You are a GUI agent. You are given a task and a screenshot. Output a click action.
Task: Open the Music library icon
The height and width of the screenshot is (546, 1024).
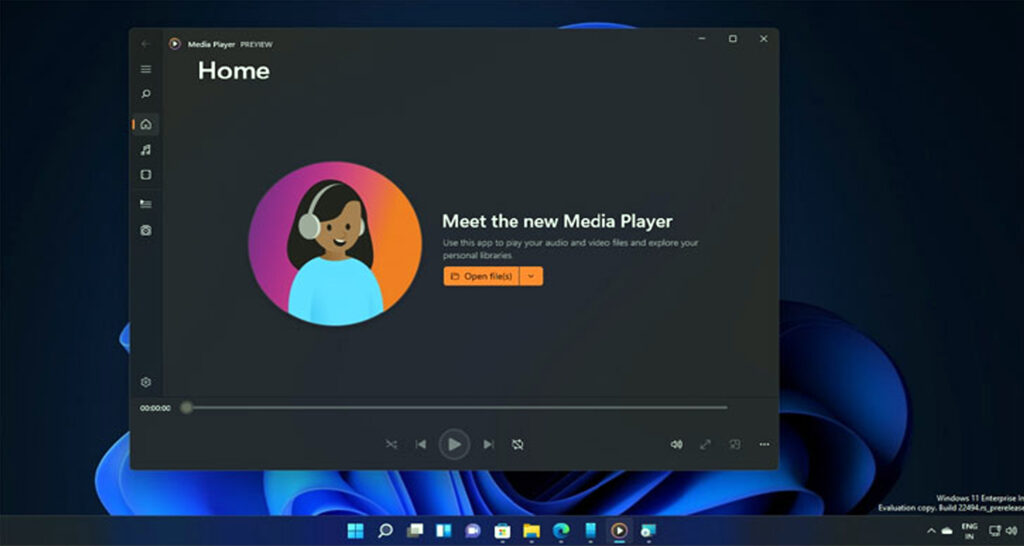pyautogui.click(x=146, y=150)
